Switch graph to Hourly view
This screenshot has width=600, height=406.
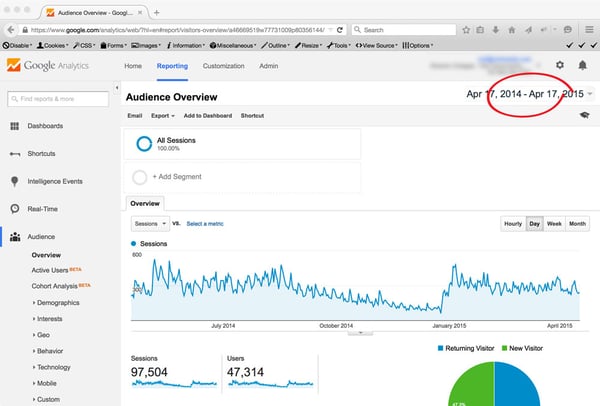[513, 224]
